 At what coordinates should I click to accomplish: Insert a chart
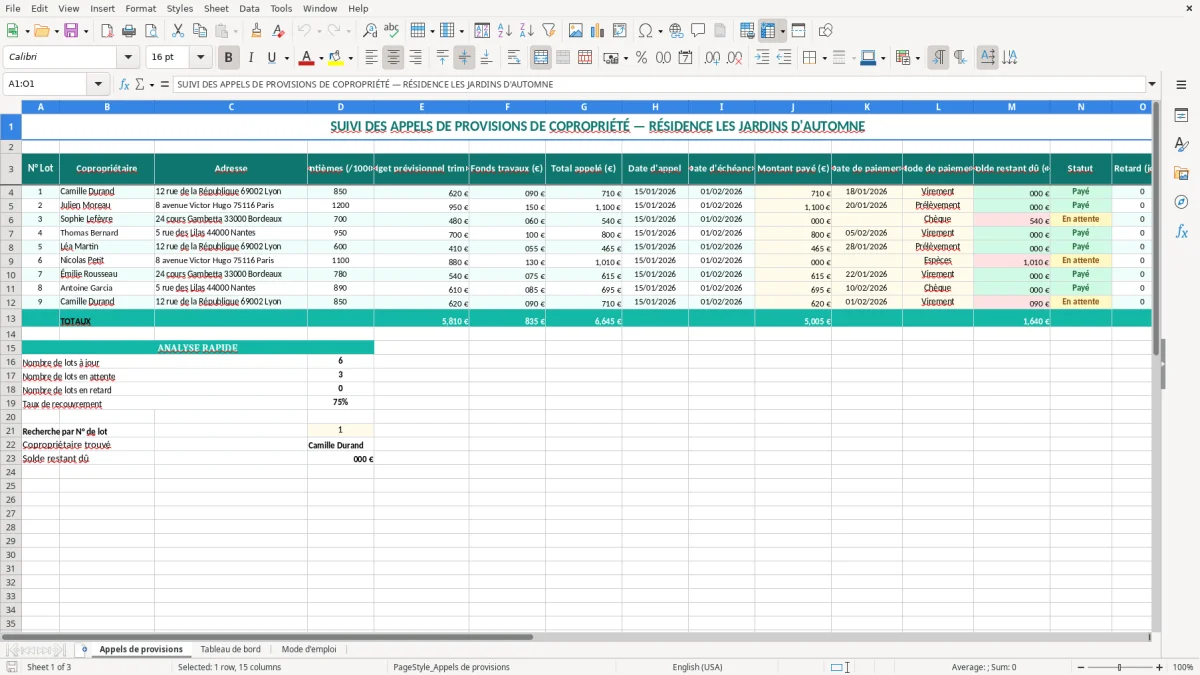click(598, 31)
